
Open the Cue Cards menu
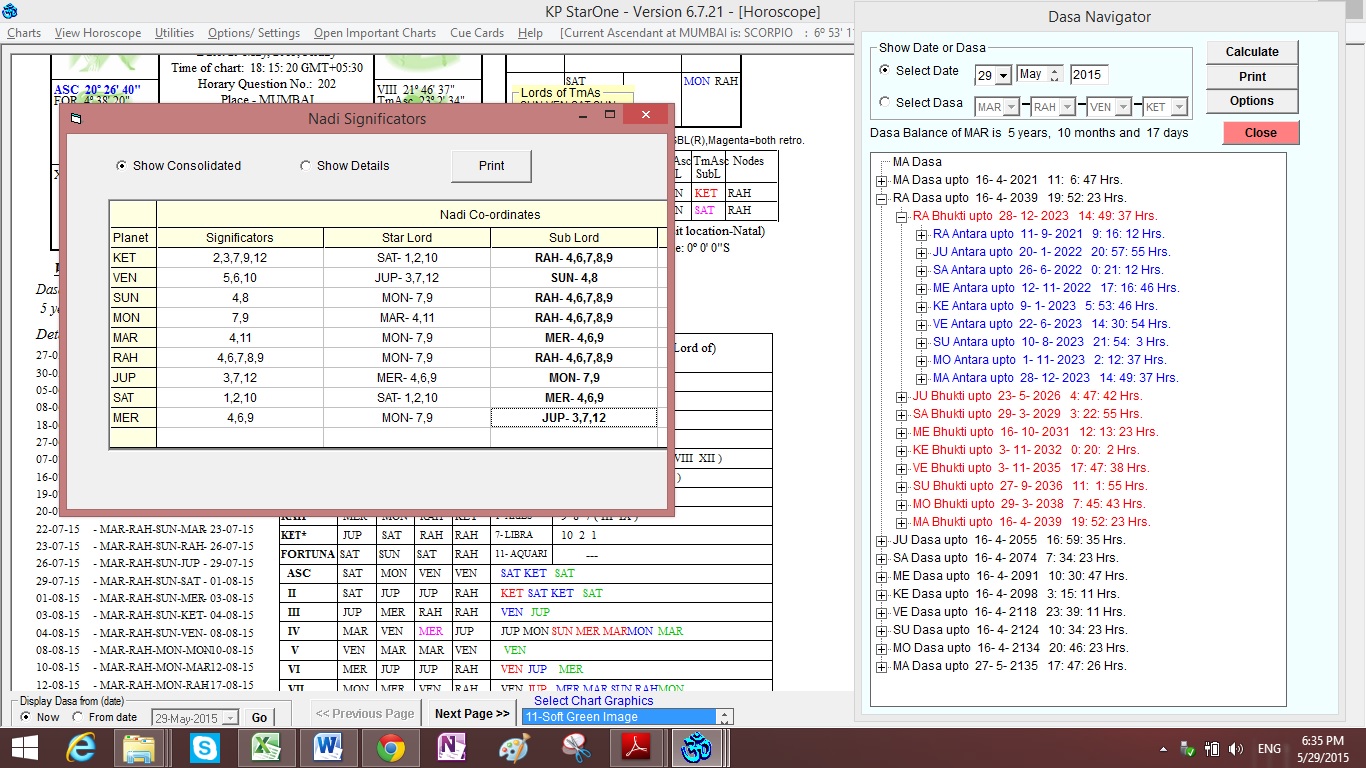pyautogui.click(x=477, y=33)
